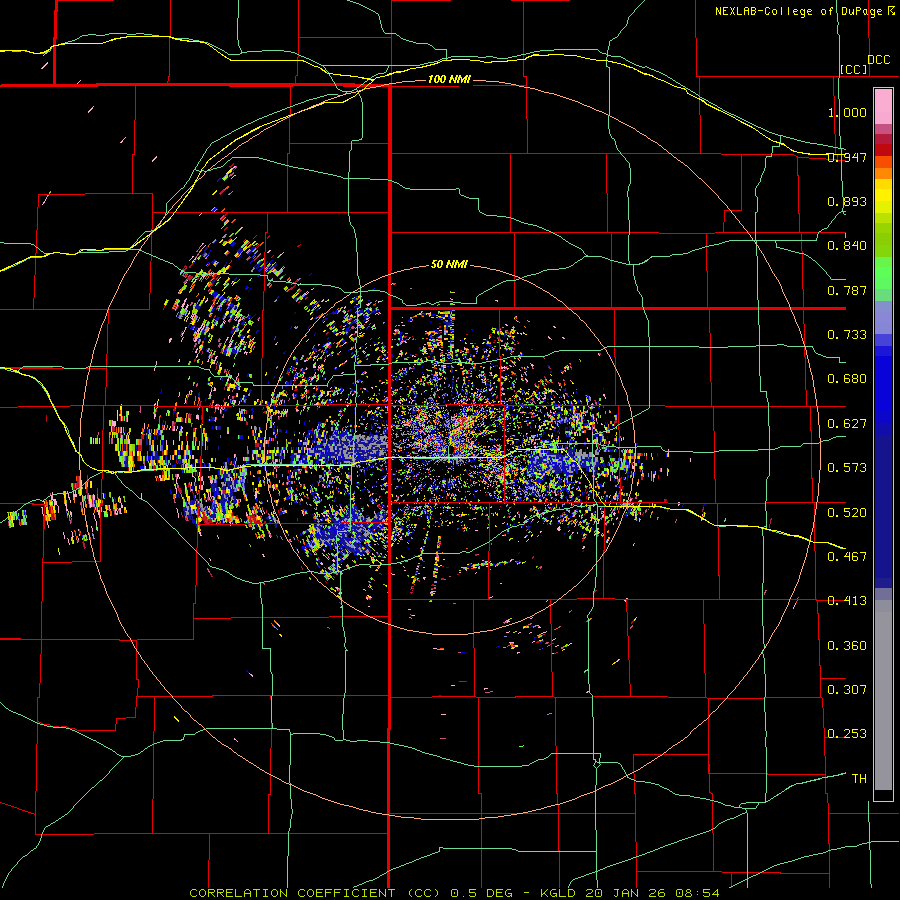Viewport: 900px width, 900px height.
Task: Select the 0.680 legend value
Action: coord(847,379)
